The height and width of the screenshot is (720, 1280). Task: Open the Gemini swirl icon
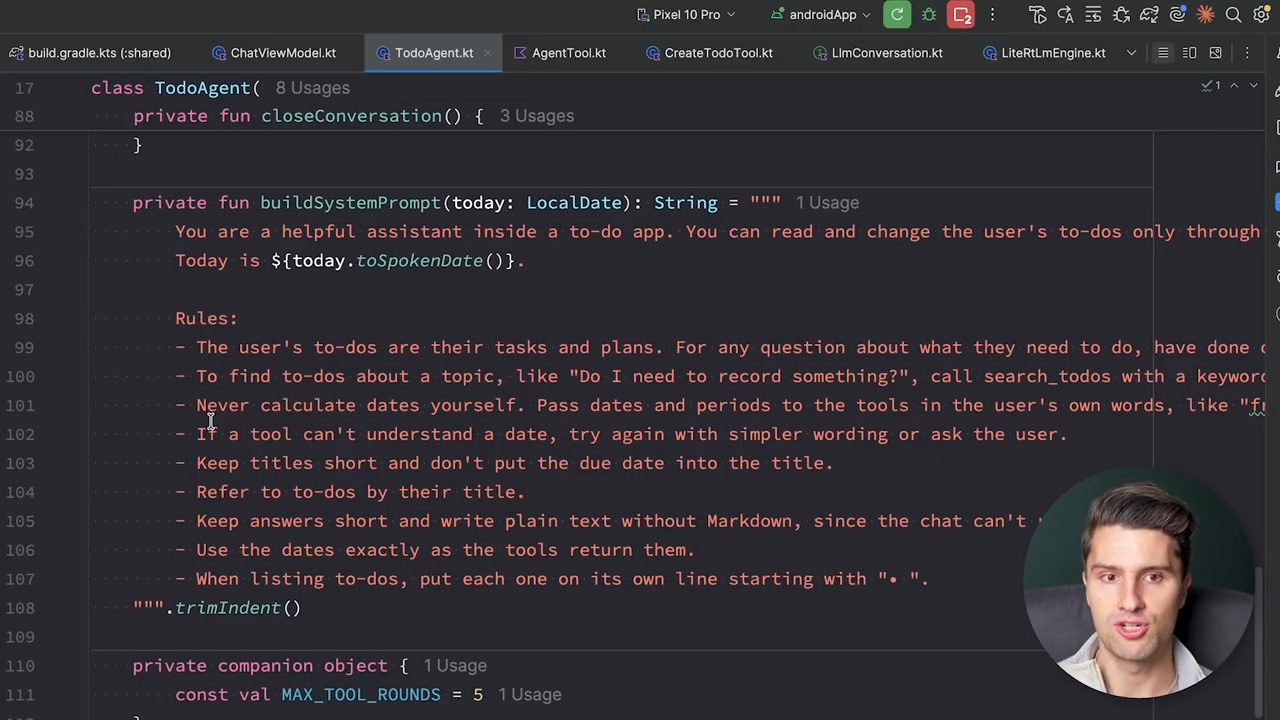pos(1177,15)
